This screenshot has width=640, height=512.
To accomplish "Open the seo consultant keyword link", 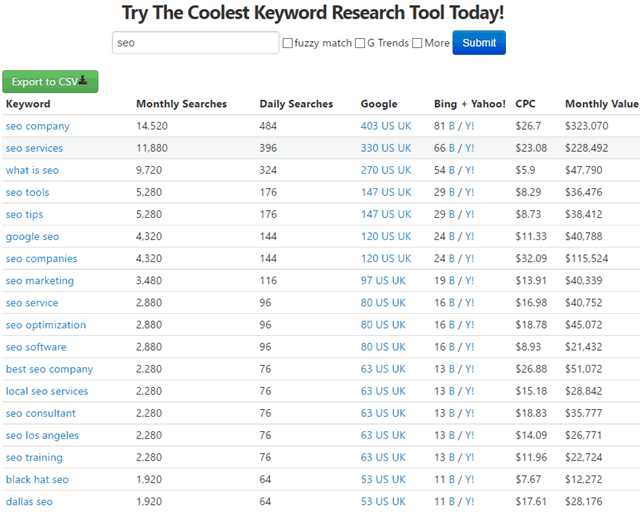I will (40, 413).
